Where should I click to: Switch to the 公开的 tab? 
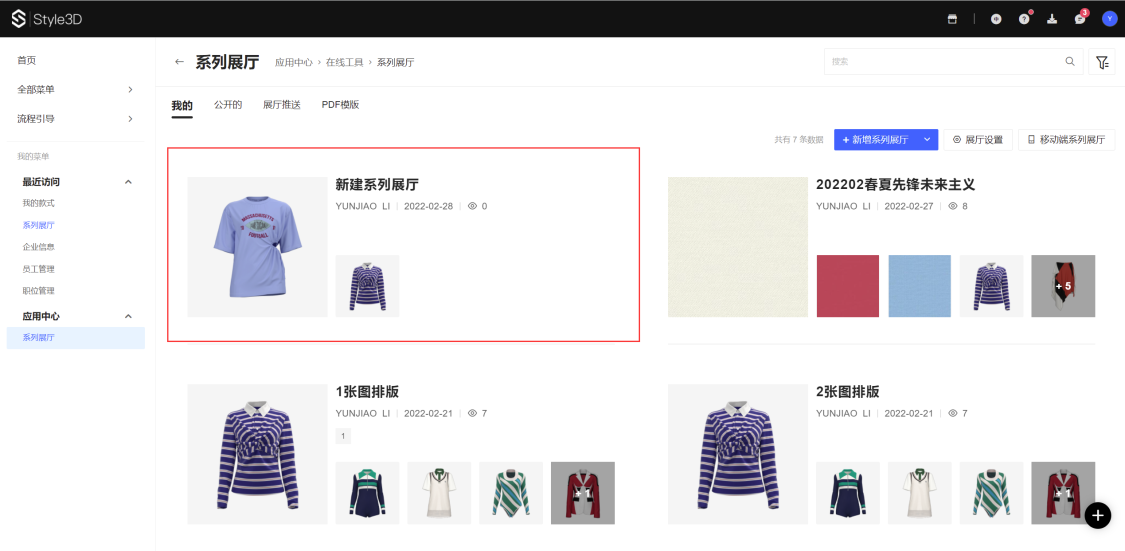[228, 105]
